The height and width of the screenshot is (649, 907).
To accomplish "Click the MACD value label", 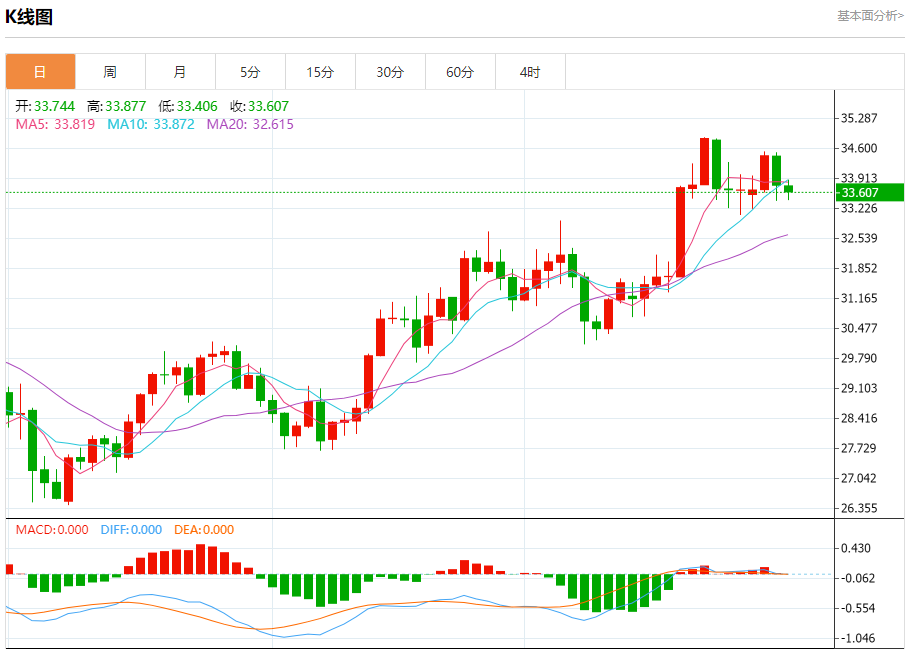I will 52,530.
